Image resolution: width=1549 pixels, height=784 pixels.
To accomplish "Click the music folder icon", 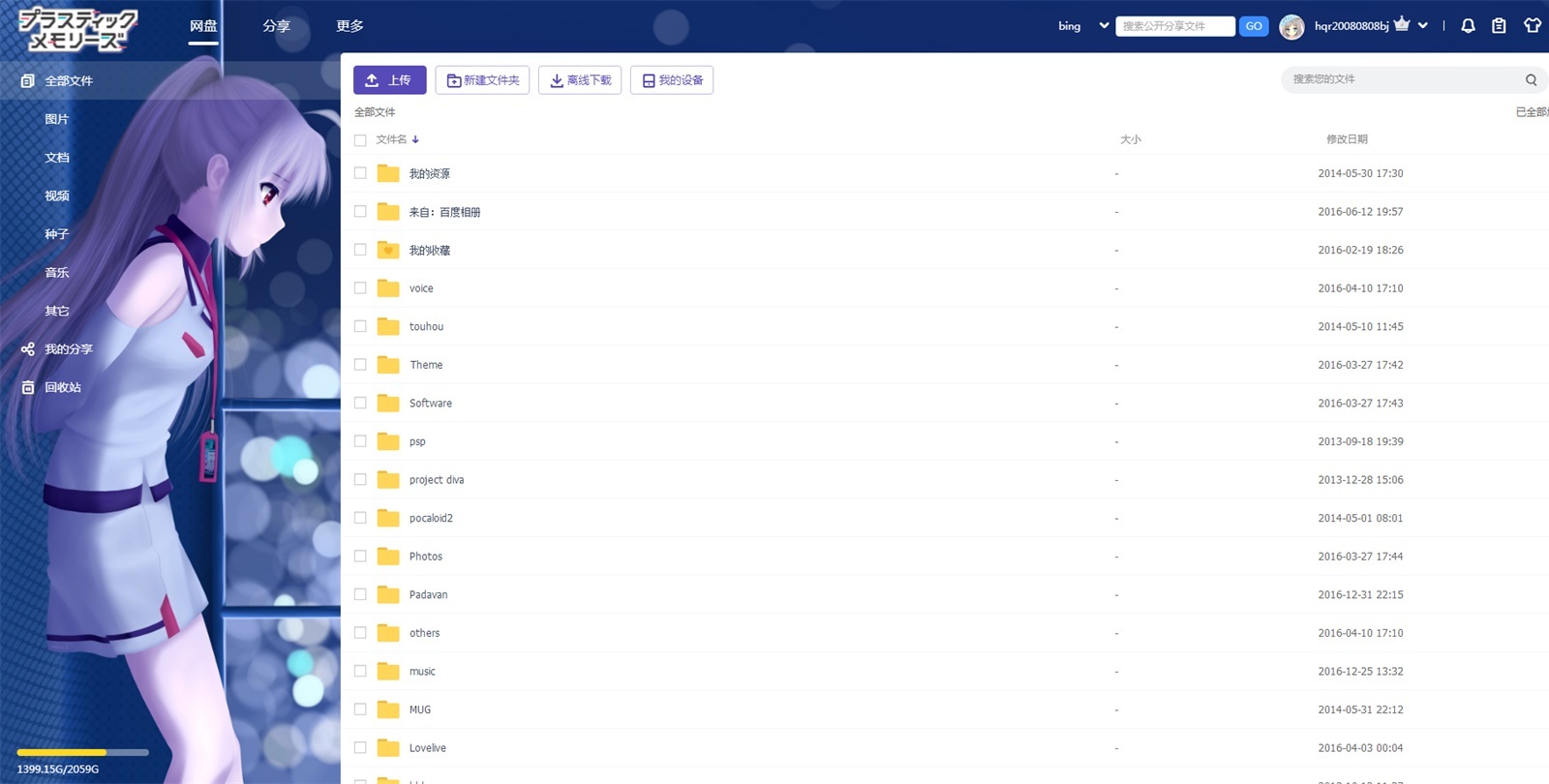I will click(388, 671).
